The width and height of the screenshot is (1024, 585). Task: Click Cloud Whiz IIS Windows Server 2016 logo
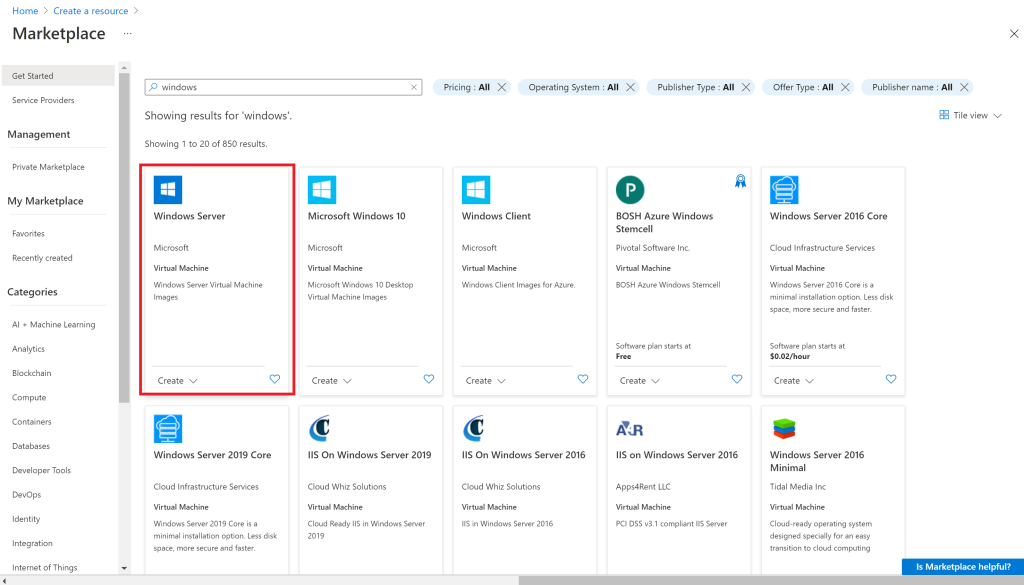click(x=474, y=429)
